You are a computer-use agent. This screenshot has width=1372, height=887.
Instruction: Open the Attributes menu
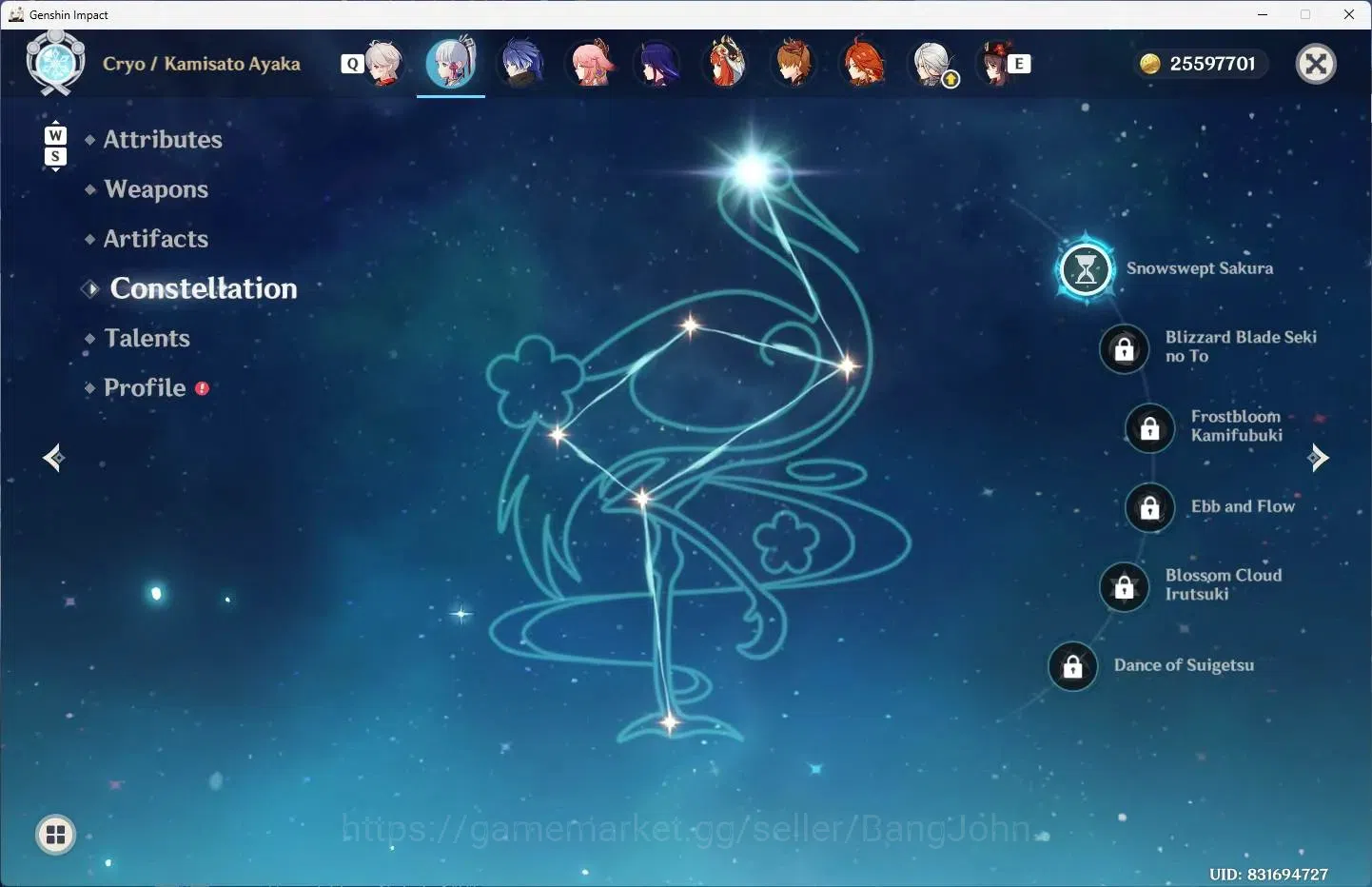click(163, 140)
